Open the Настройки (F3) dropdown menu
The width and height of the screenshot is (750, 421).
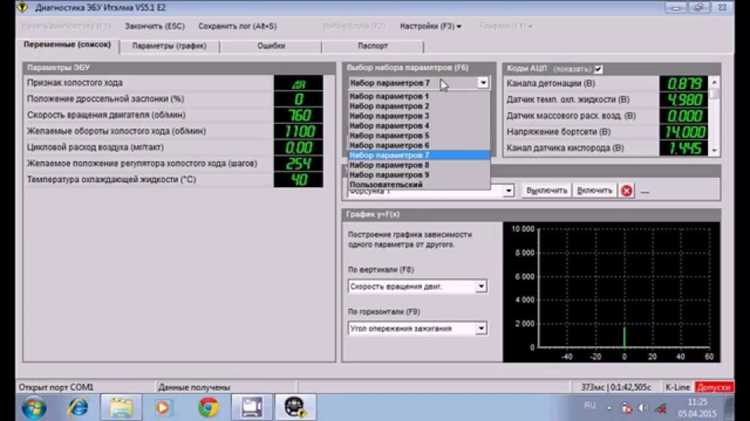tap(430, 26)
